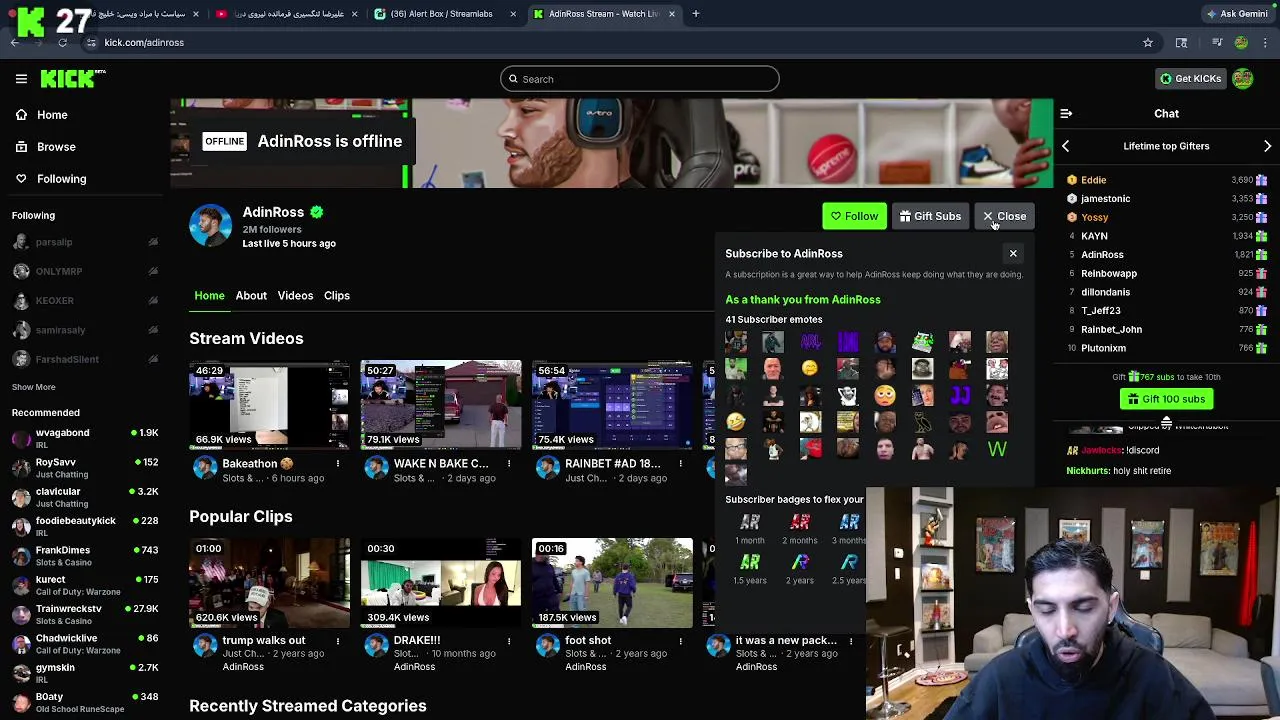Click the Close button beside Gift Subs
This screenshot has width=1280, height=720.
(x=1004, y=216)
